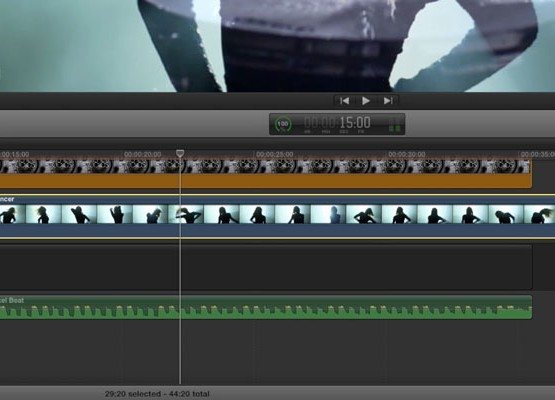Viewport: 555px width, 400px height.
Task: Click the Play button under the viewer
Action: pos(366,101)
